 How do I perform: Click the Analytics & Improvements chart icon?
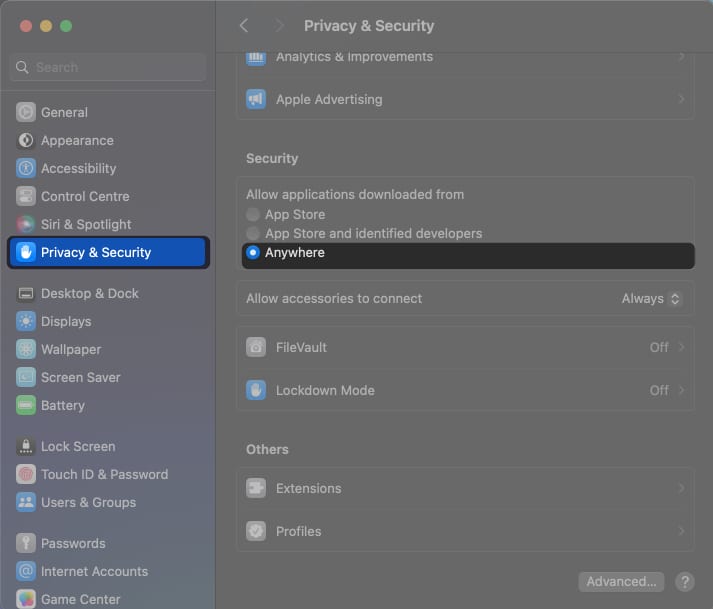click(x=256, y=58)
